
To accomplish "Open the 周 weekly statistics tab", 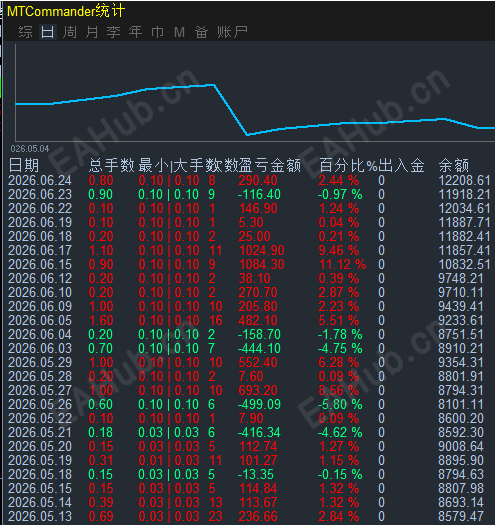I will 70,32.
